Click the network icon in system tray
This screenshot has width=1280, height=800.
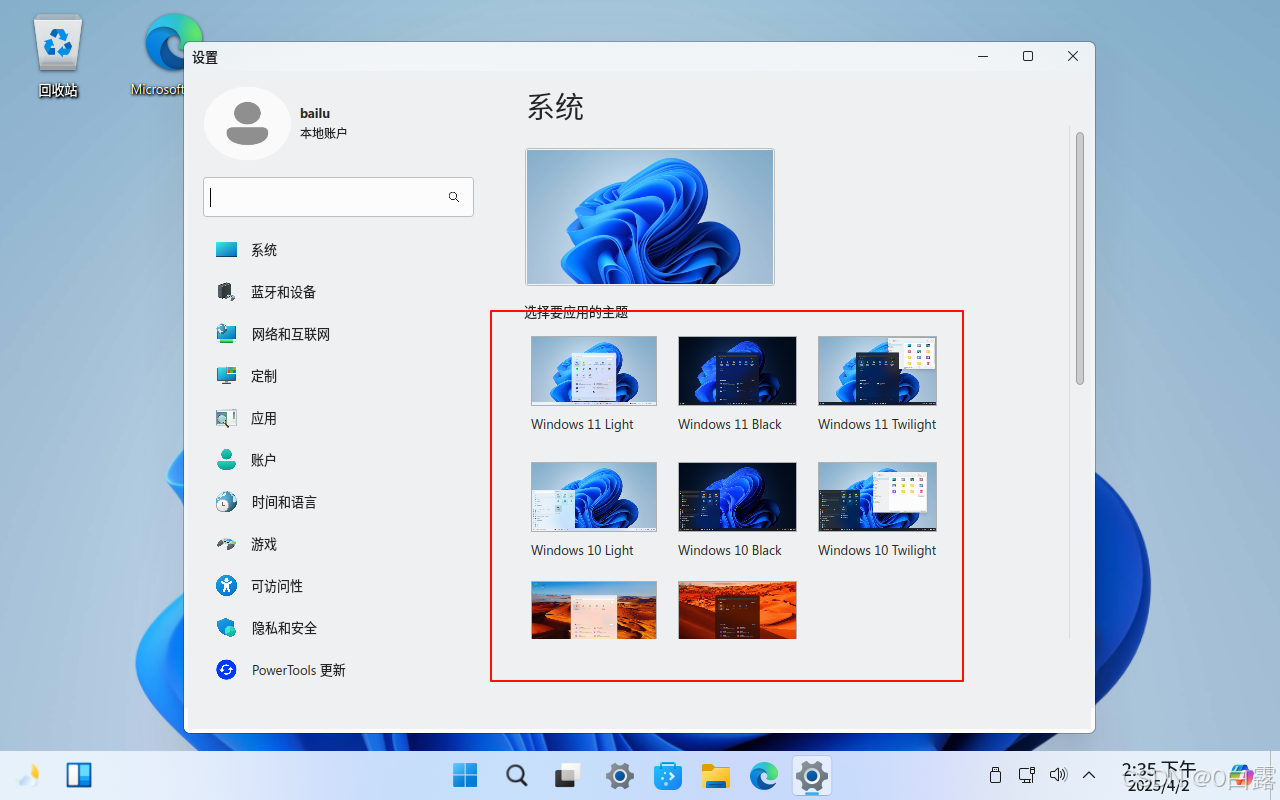point(1026,775)
